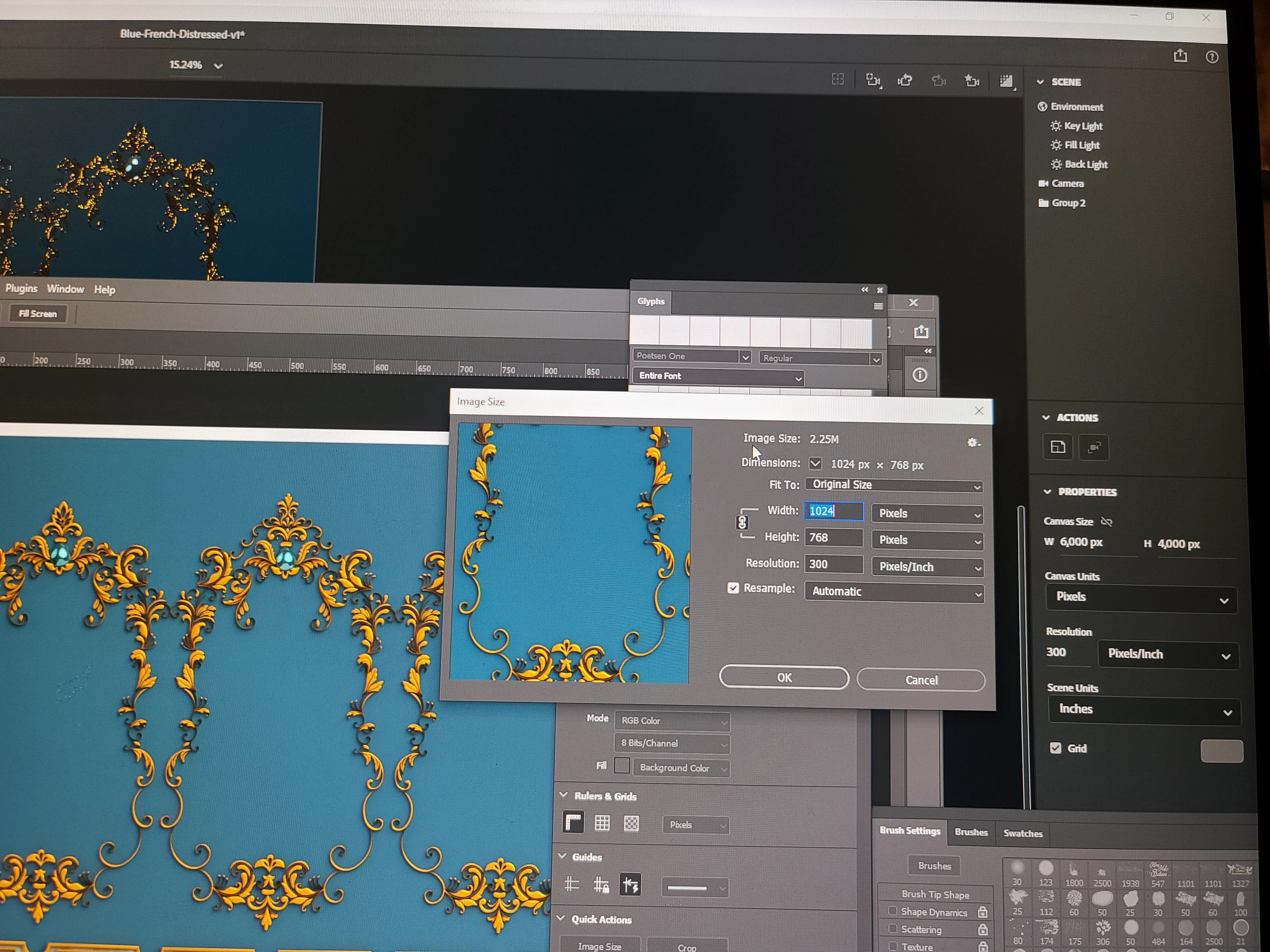The height and width of the screenshot is (952, 1270).
Task: Enable the Shape Dynamics checkbox
Action: coord(892,911)
